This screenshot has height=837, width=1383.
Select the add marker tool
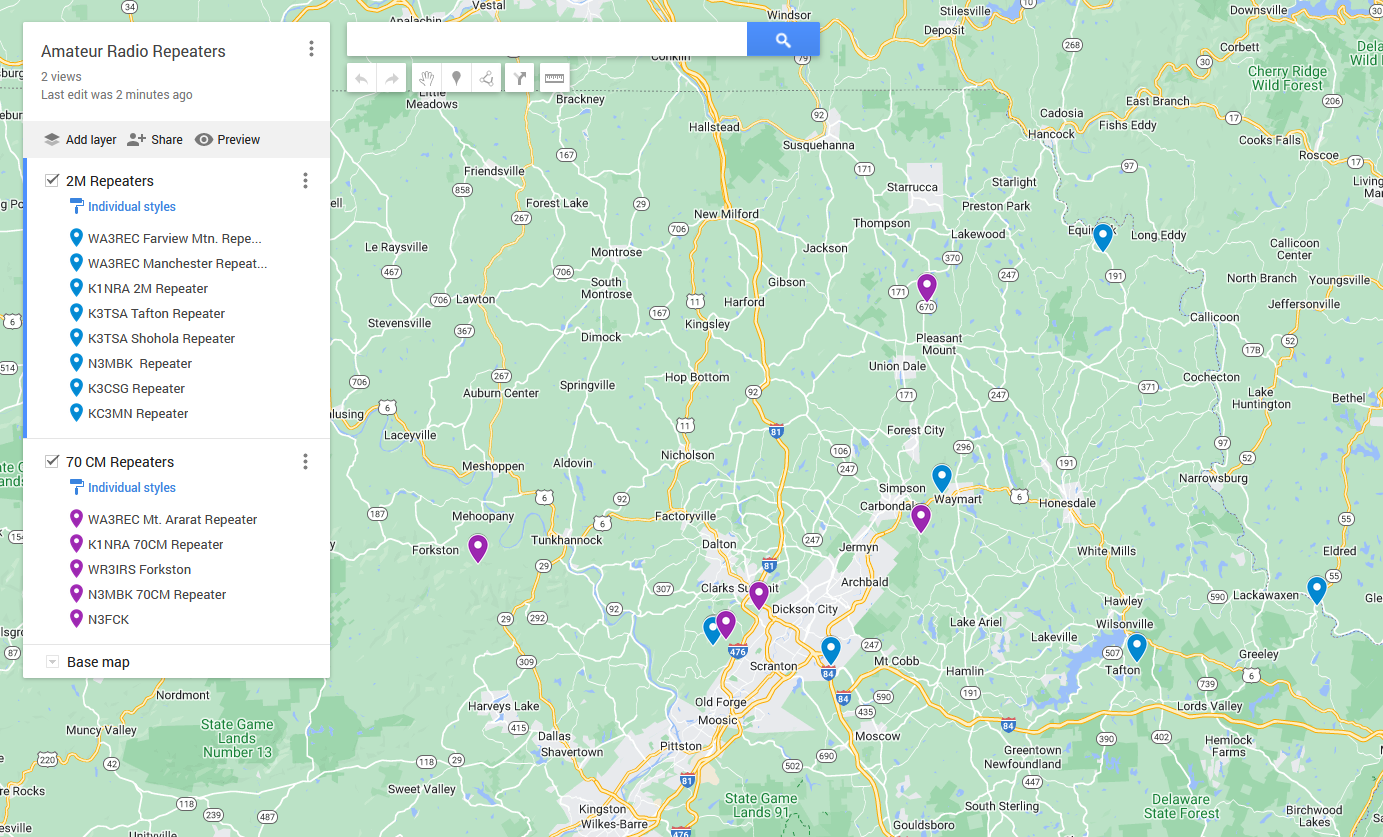pos(456,78)
